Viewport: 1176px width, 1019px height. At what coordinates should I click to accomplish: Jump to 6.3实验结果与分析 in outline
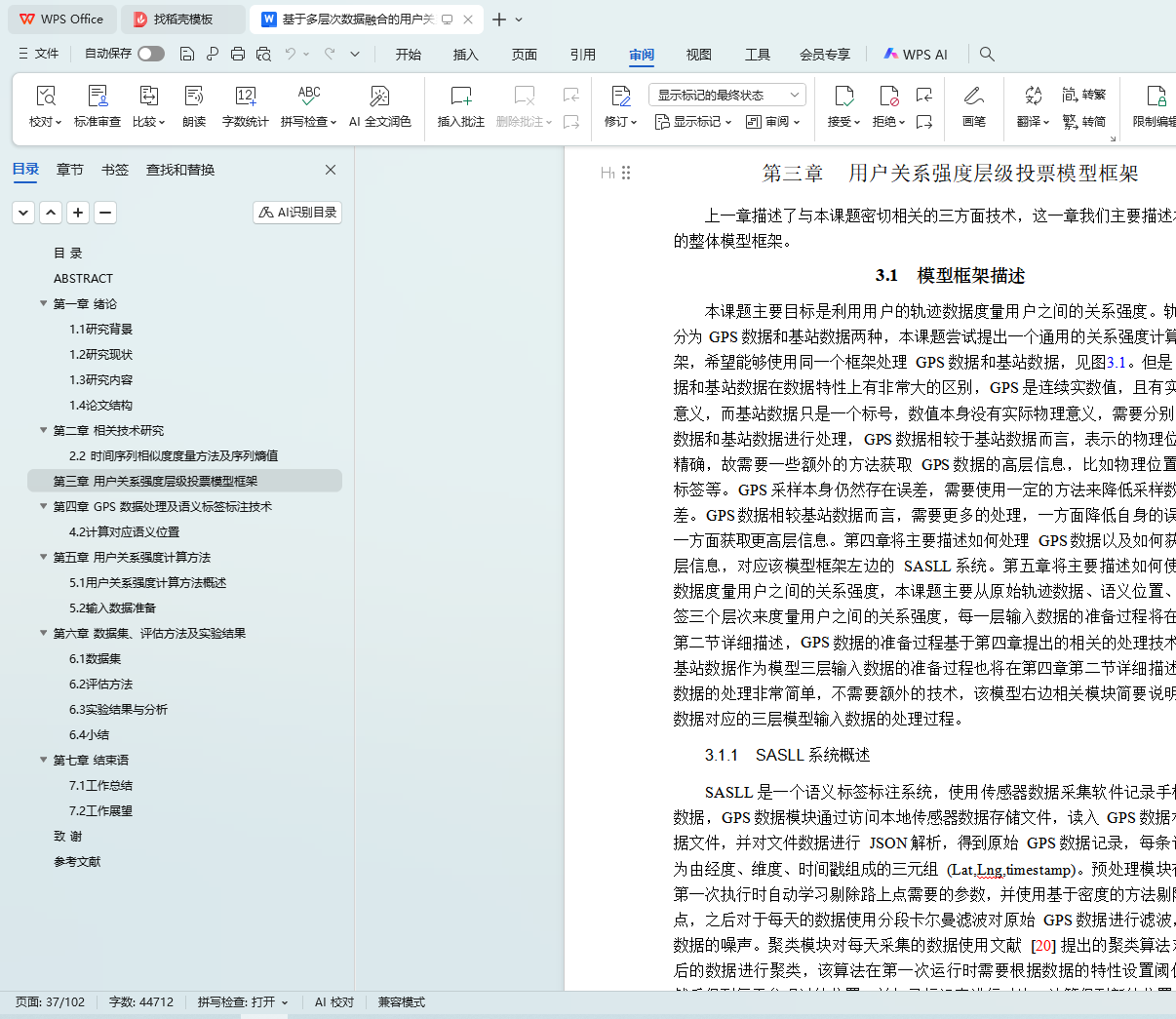tap(118, 710)
